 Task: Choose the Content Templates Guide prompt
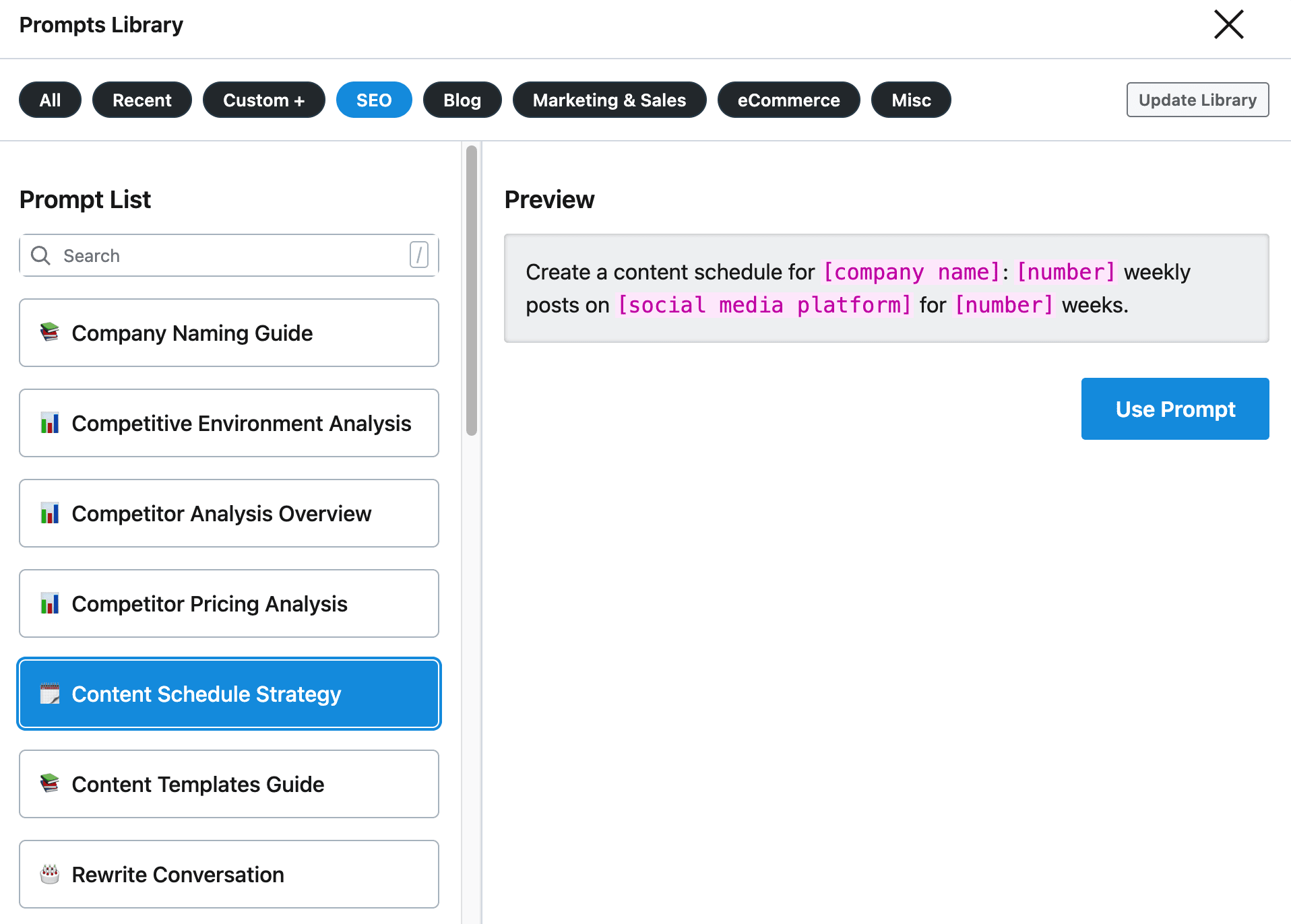229,784
